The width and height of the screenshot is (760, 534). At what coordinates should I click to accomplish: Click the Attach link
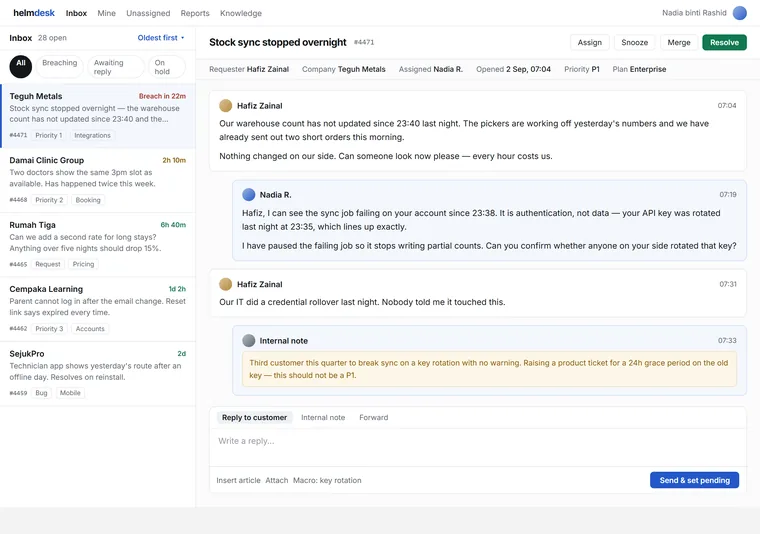(x=277, y=480)
